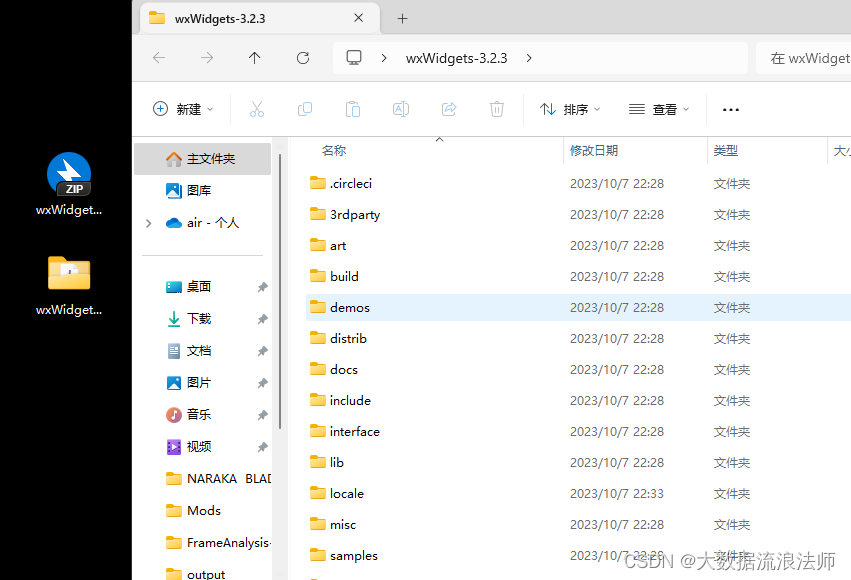Open the New (新建) dropdown
851x580 pixels.
183,109
